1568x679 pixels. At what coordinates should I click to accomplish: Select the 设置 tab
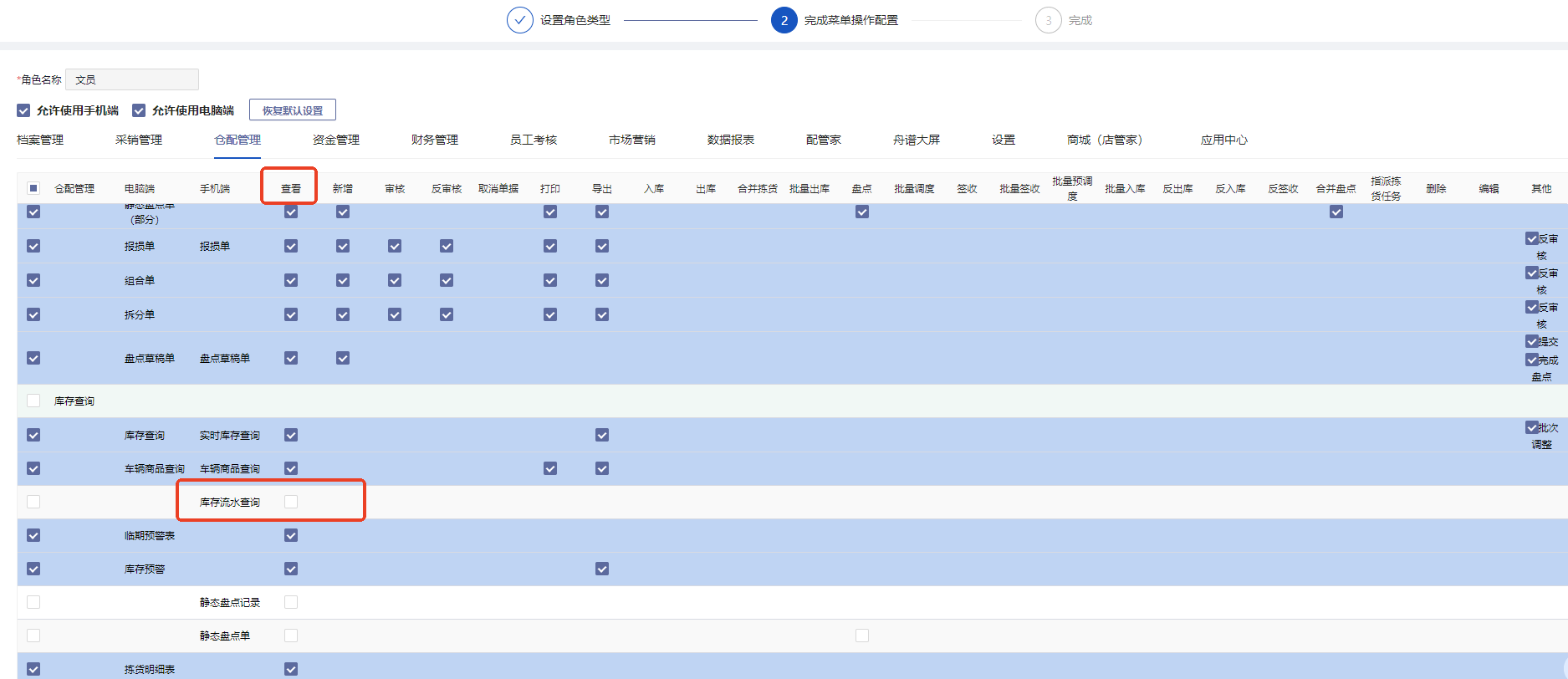(x=1003, y=140)
